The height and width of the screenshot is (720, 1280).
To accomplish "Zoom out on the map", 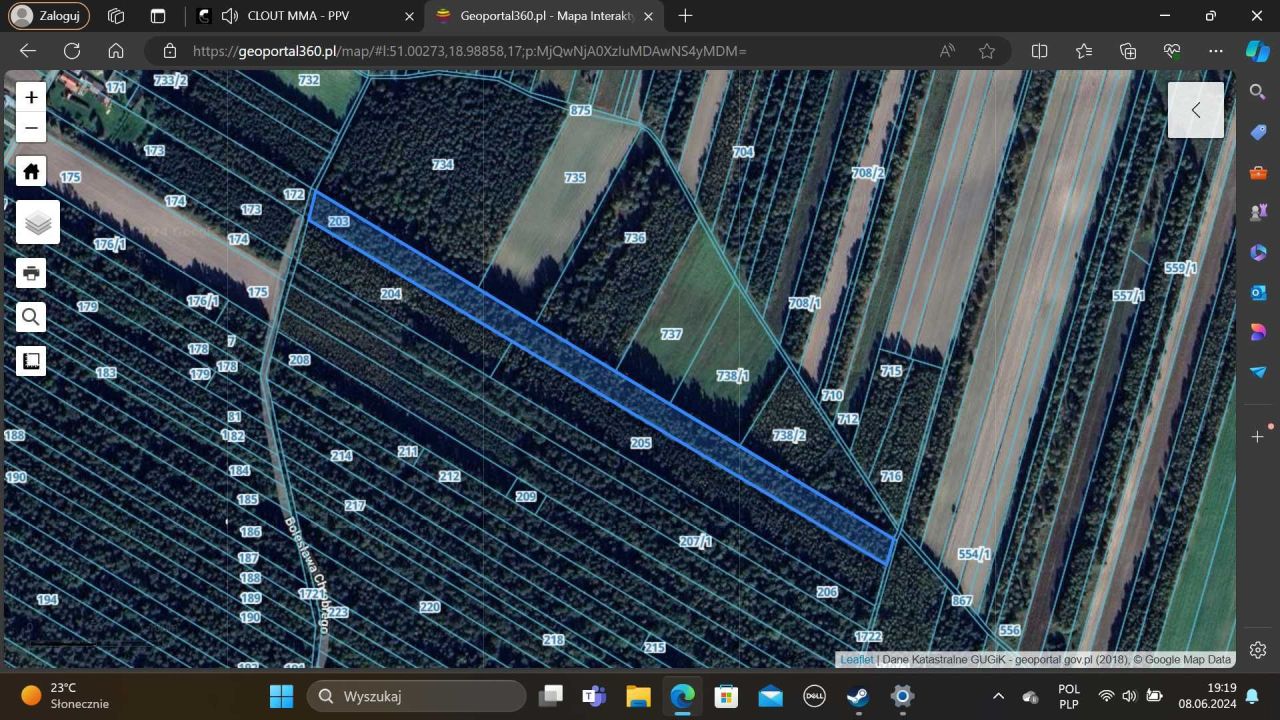I will 31,128.
